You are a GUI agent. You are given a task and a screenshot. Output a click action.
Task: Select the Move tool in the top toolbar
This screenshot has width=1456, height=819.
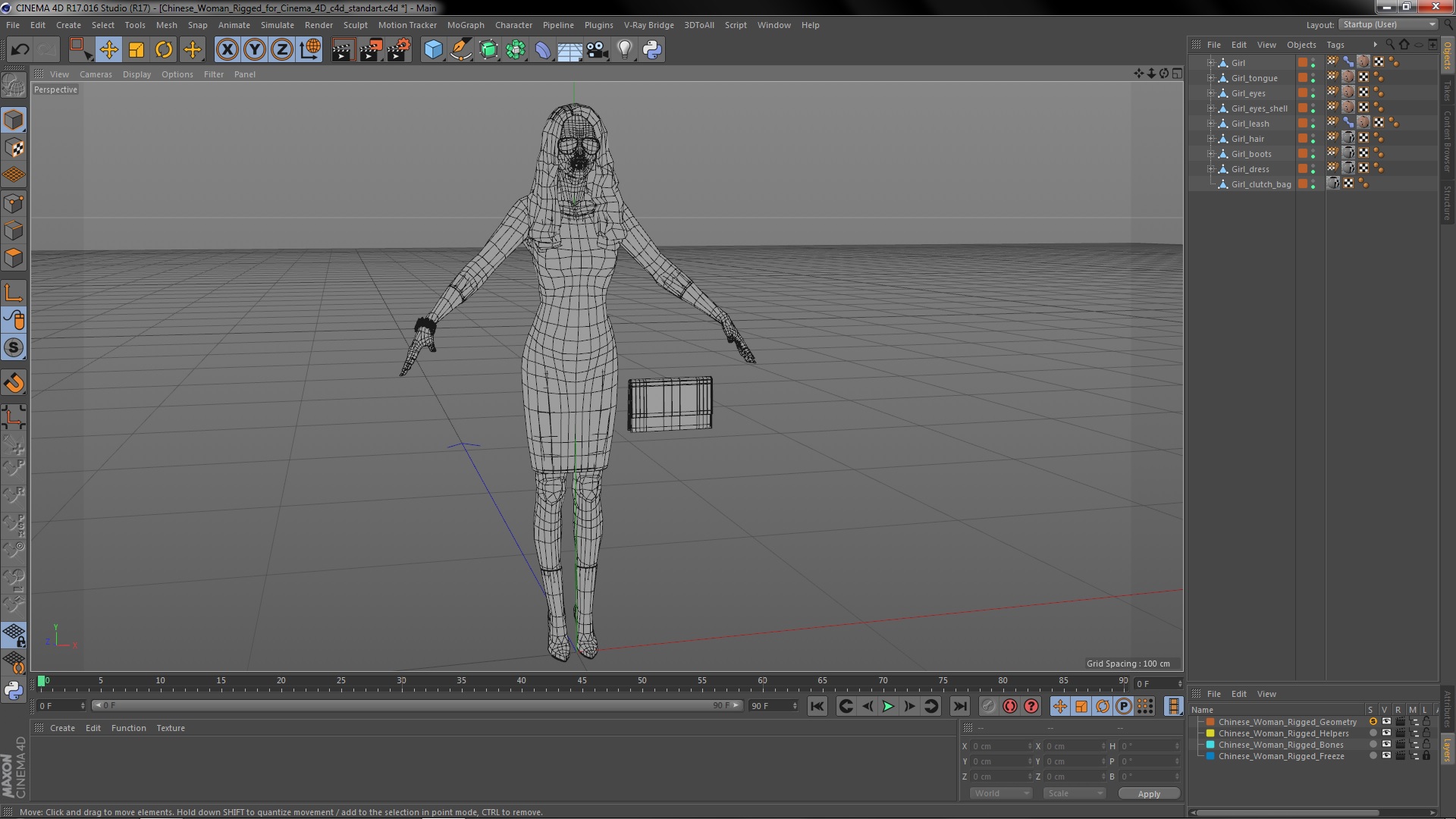pyautogui.click(x=108, y=50)
